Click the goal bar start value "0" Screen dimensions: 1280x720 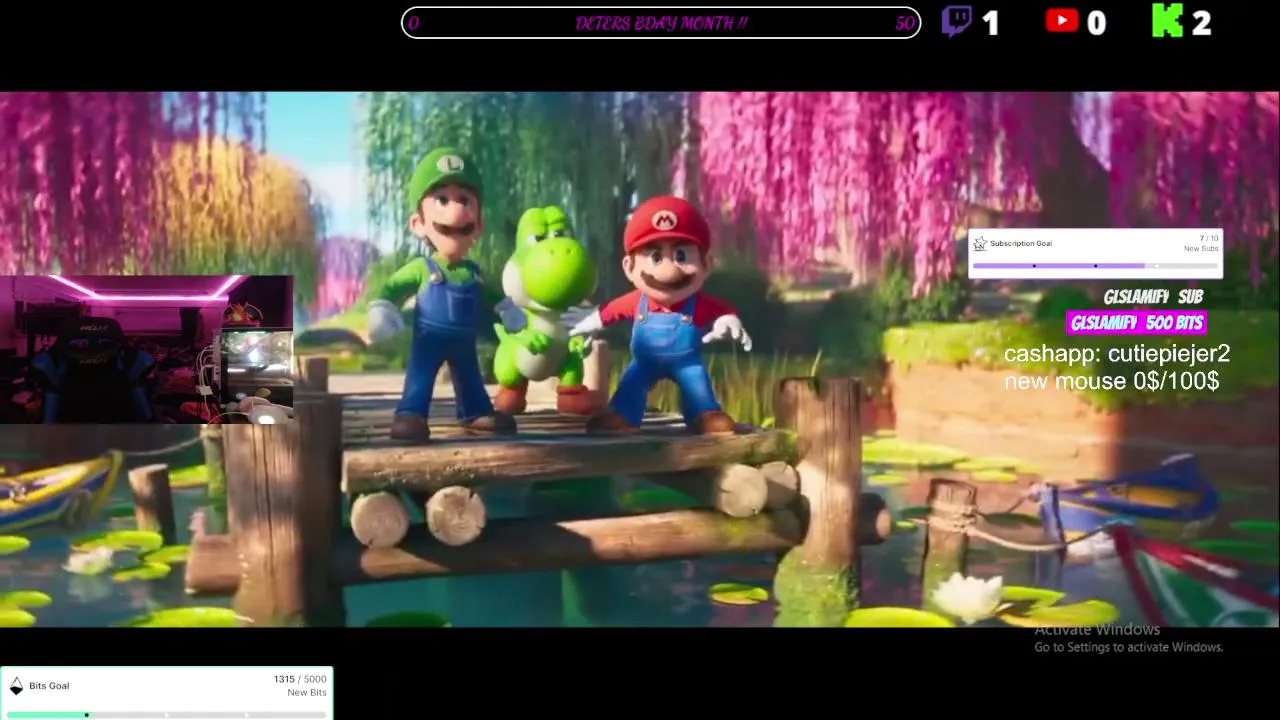pyautogui.click(x=414, y=23)
